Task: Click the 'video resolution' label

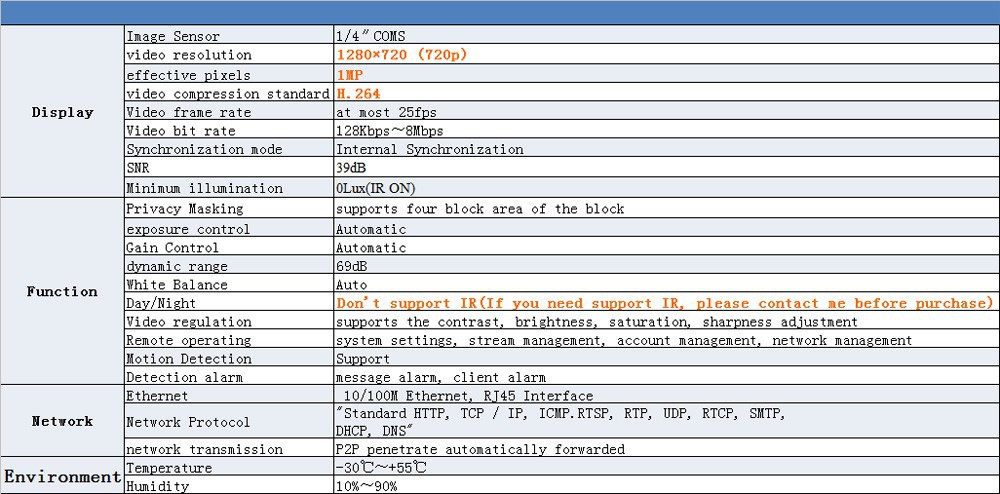Action: (x=189, y=55)
